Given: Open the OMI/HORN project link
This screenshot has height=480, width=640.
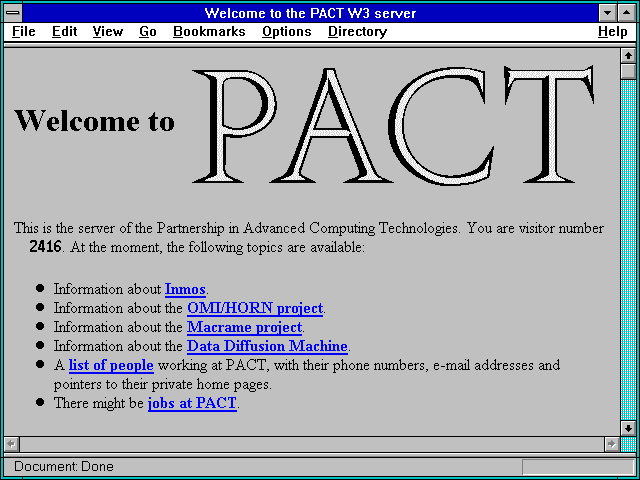Looking at the screenshot, I should point(255,308).
